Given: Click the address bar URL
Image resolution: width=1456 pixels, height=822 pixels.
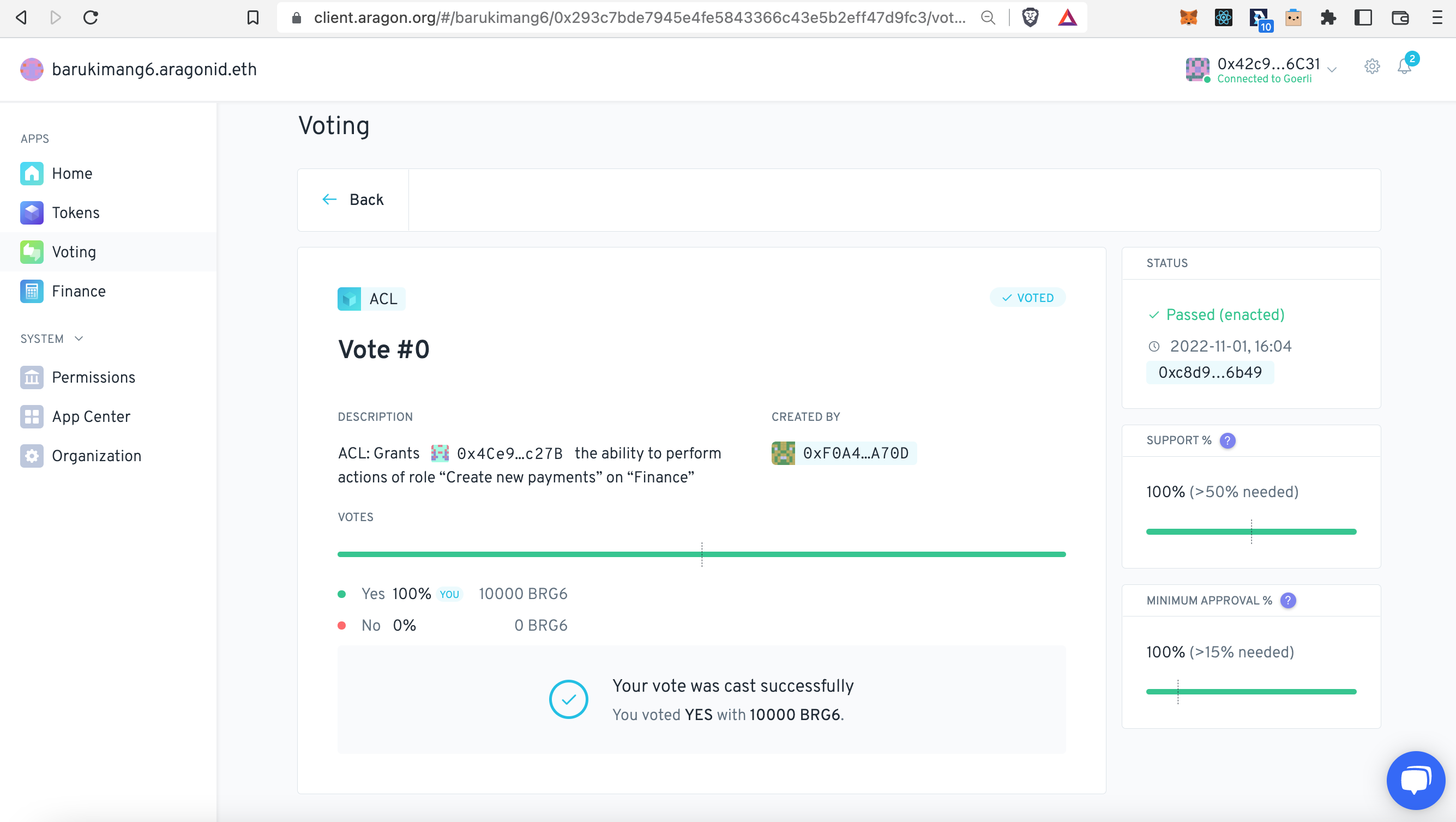Looking at the screenshot, I should tap(639, 18).
